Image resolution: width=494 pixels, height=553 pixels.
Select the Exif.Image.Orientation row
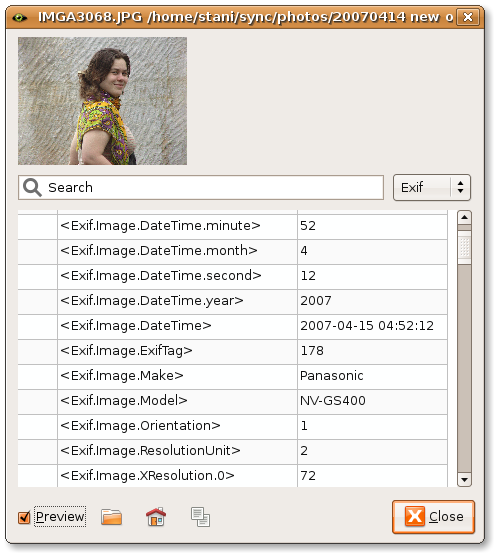(233, 426)
